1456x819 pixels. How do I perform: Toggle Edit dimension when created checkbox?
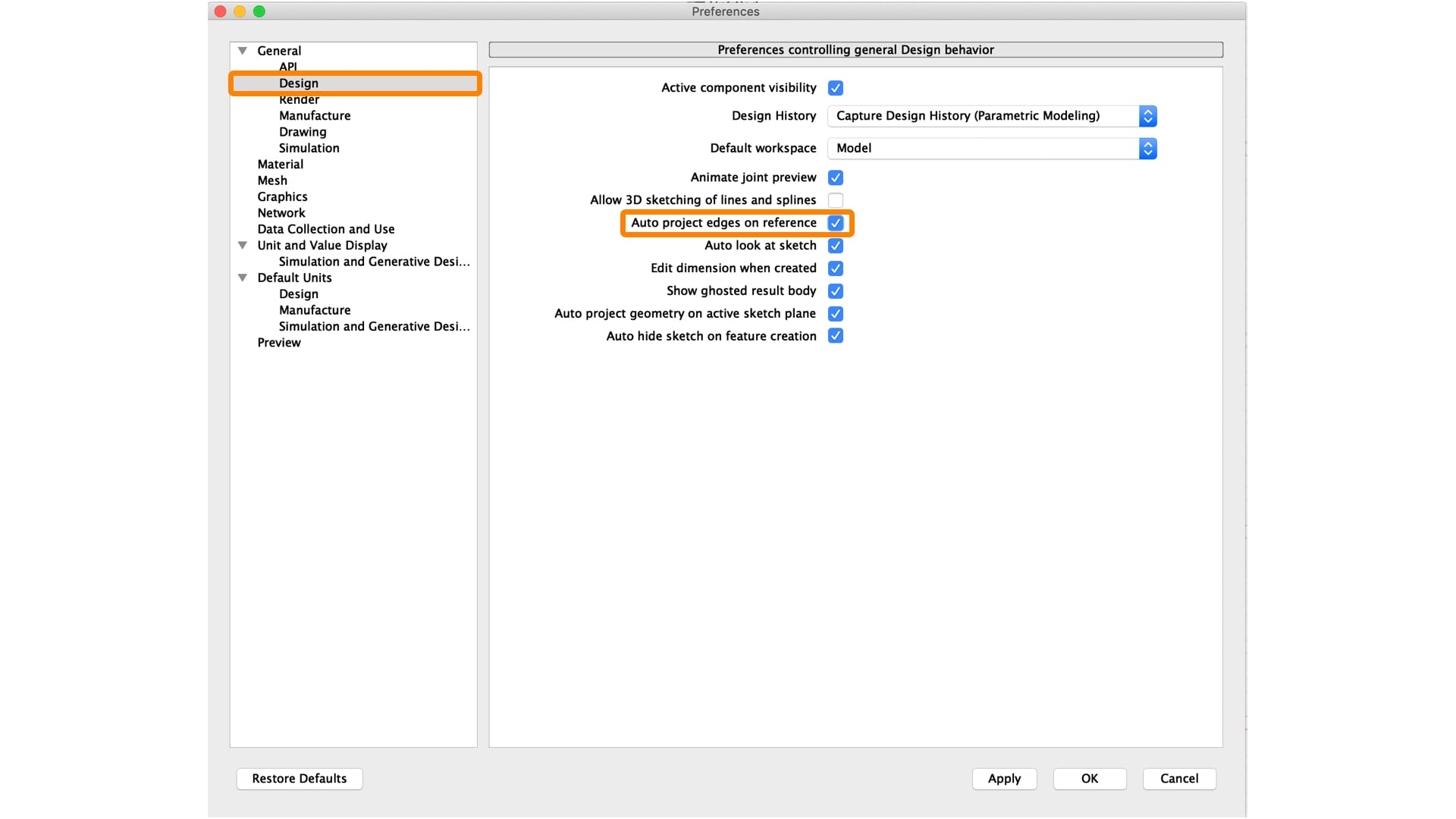(x=835, y=268)
